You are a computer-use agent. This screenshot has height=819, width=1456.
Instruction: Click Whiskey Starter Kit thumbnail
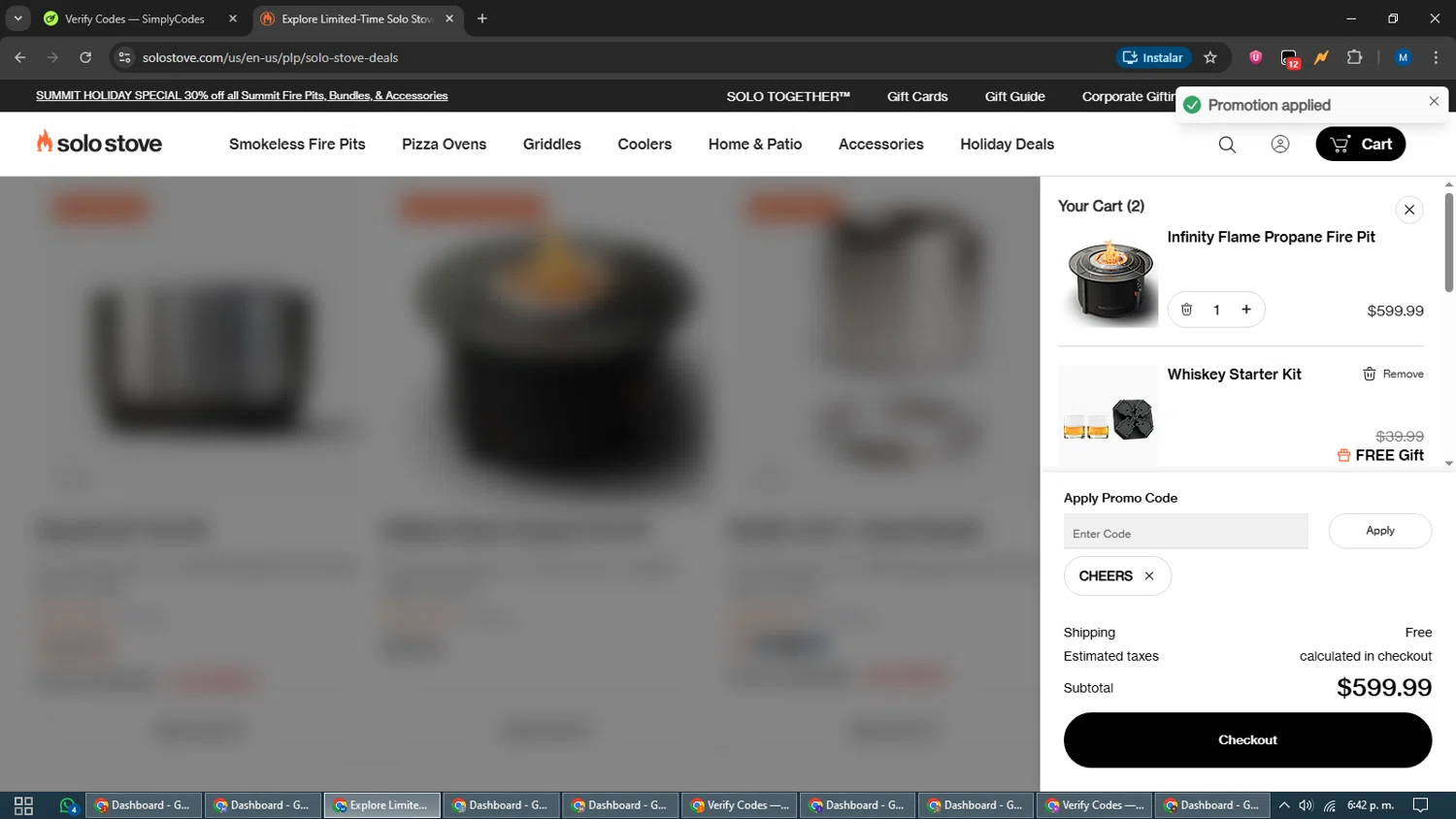1109,415
